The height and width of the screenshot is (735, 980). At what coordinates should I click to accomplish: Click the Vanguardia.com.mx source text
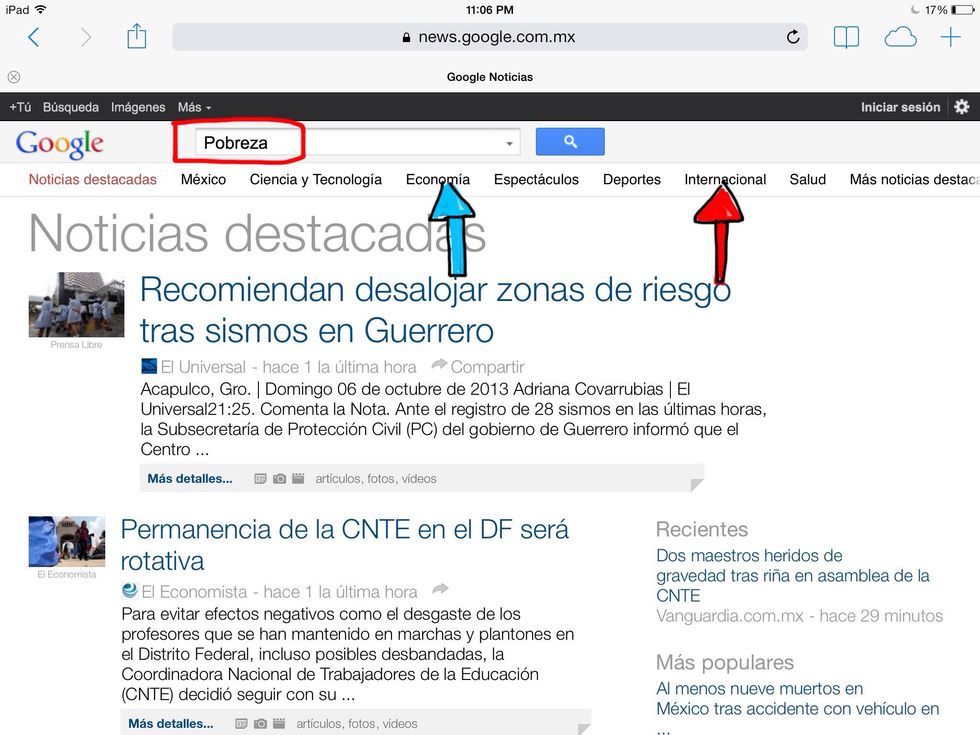coord(730,616)
